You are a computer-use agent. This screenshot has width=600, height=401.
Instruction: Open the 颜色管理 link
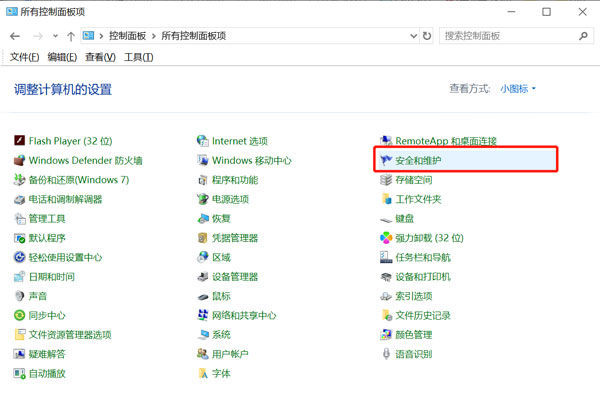click(x=414, y=335)
